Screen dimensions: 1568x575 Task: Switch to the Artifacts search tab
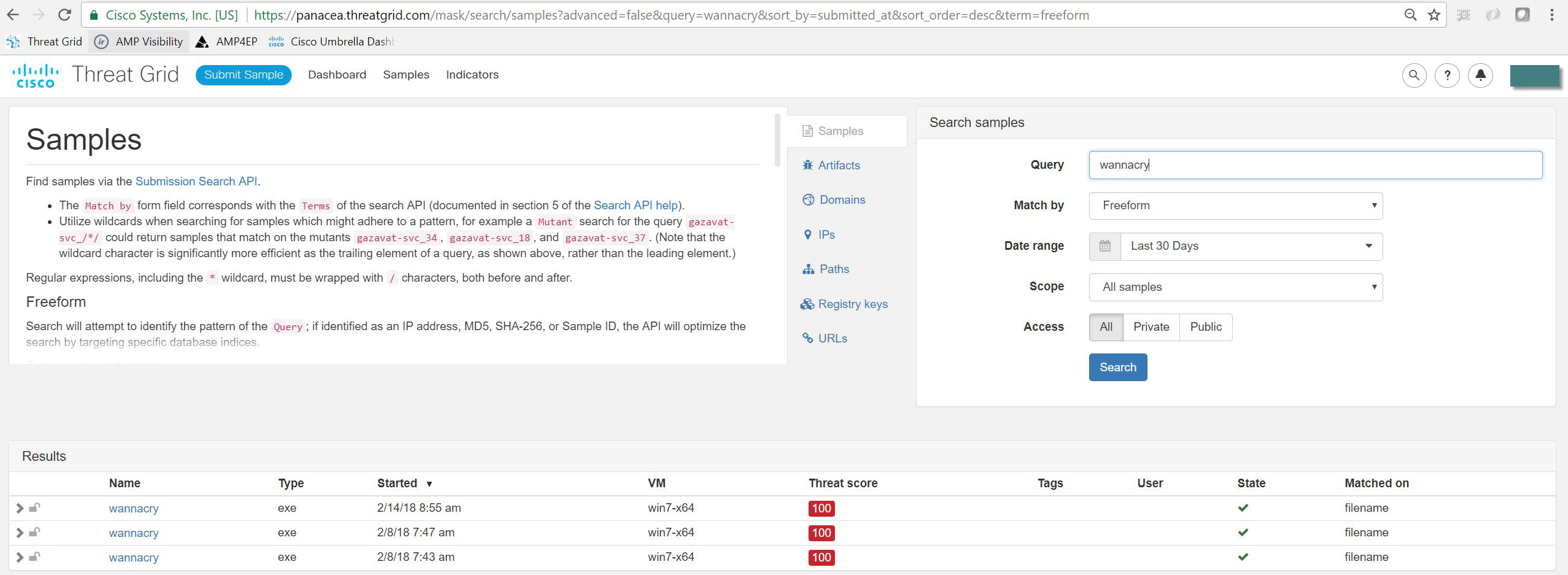pos(839,166)
